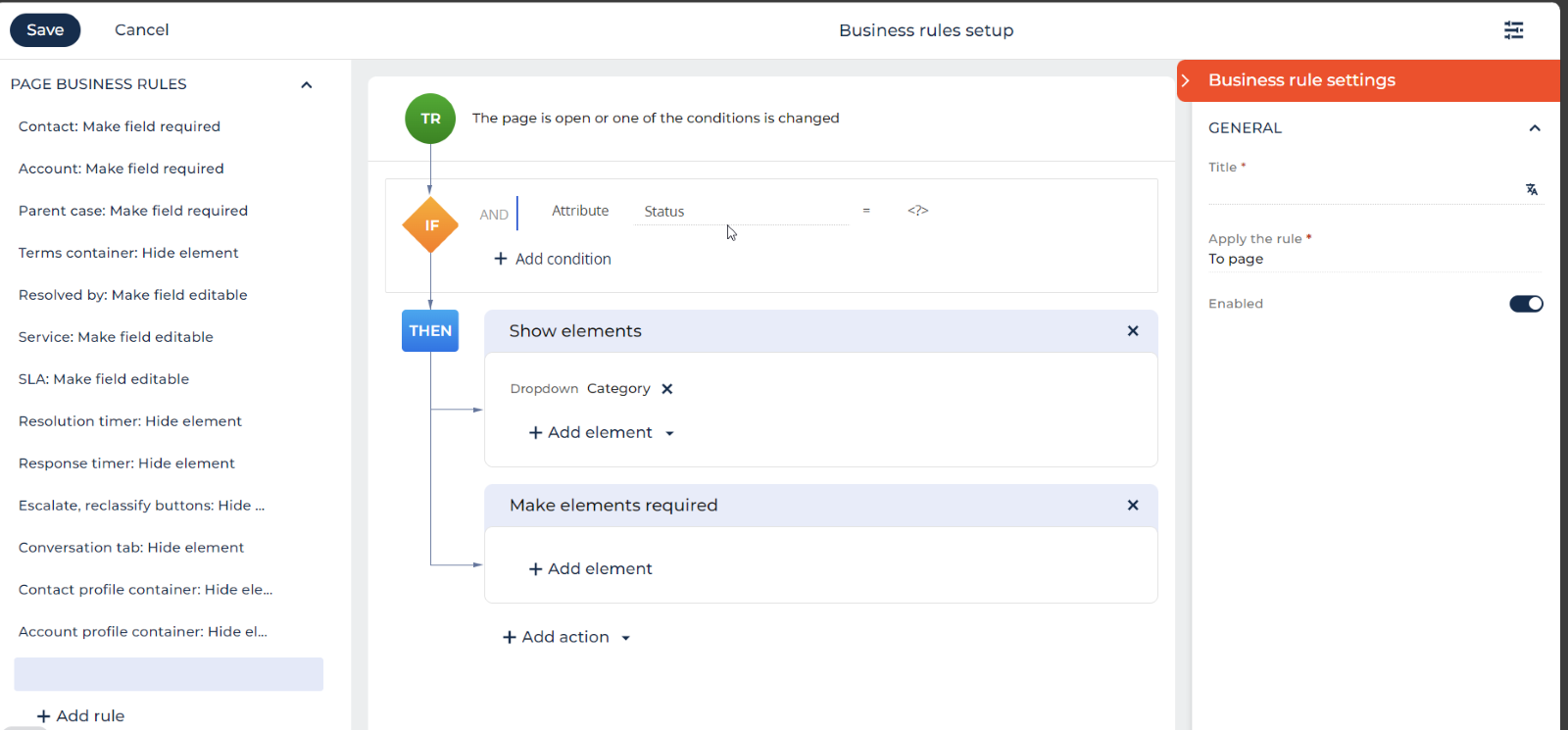This screenshot has width=1568, height=730.
Task: Open rule Resolved by: Make field editable
Action: [x=133, y=295]
